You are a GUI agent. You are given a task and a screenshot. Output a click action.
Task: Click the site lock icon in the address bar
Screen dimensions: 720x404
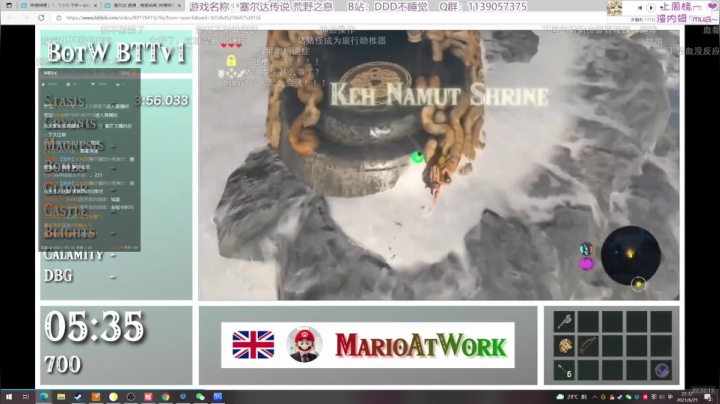pos(58,17)
